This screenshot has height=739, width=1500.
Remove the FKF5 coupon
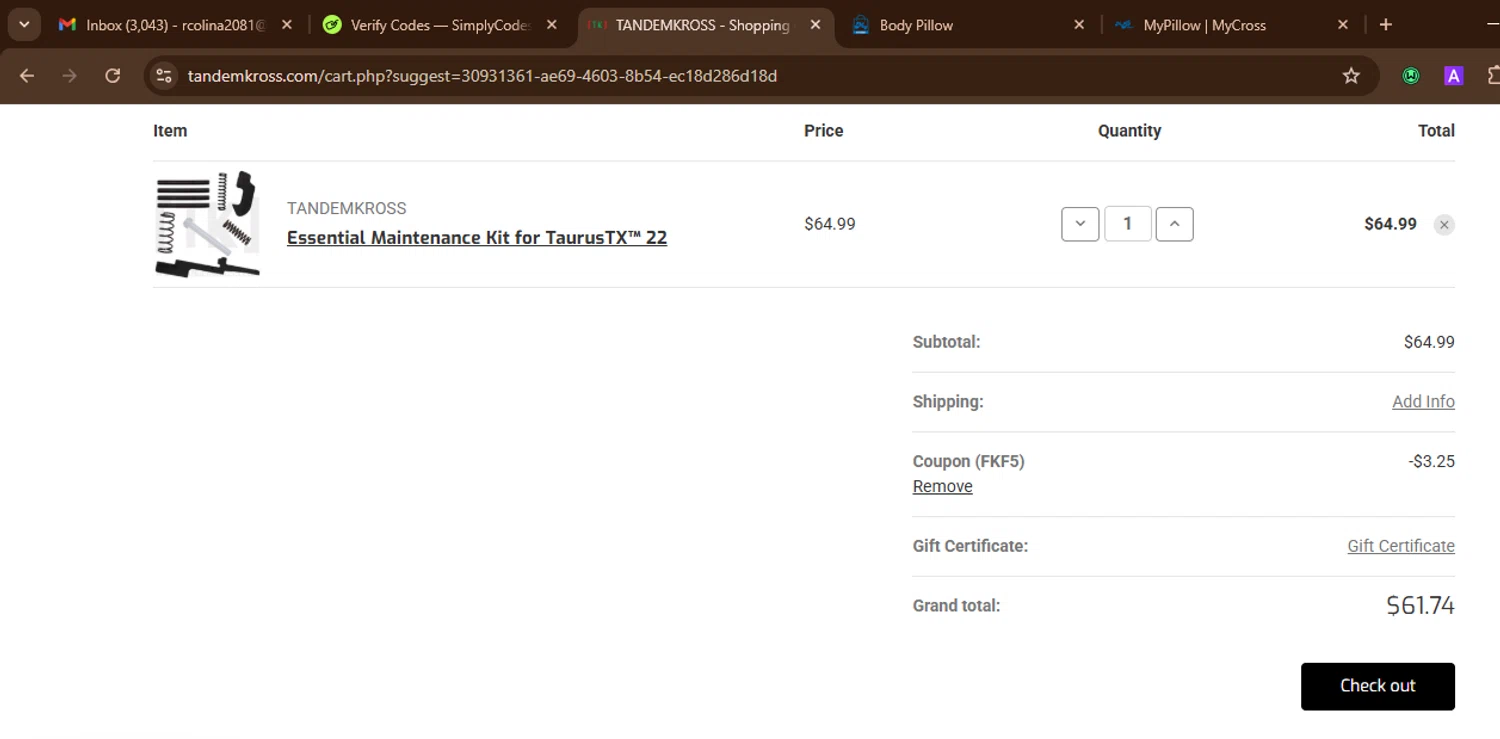pyautogui.click(x=943, y=487)
